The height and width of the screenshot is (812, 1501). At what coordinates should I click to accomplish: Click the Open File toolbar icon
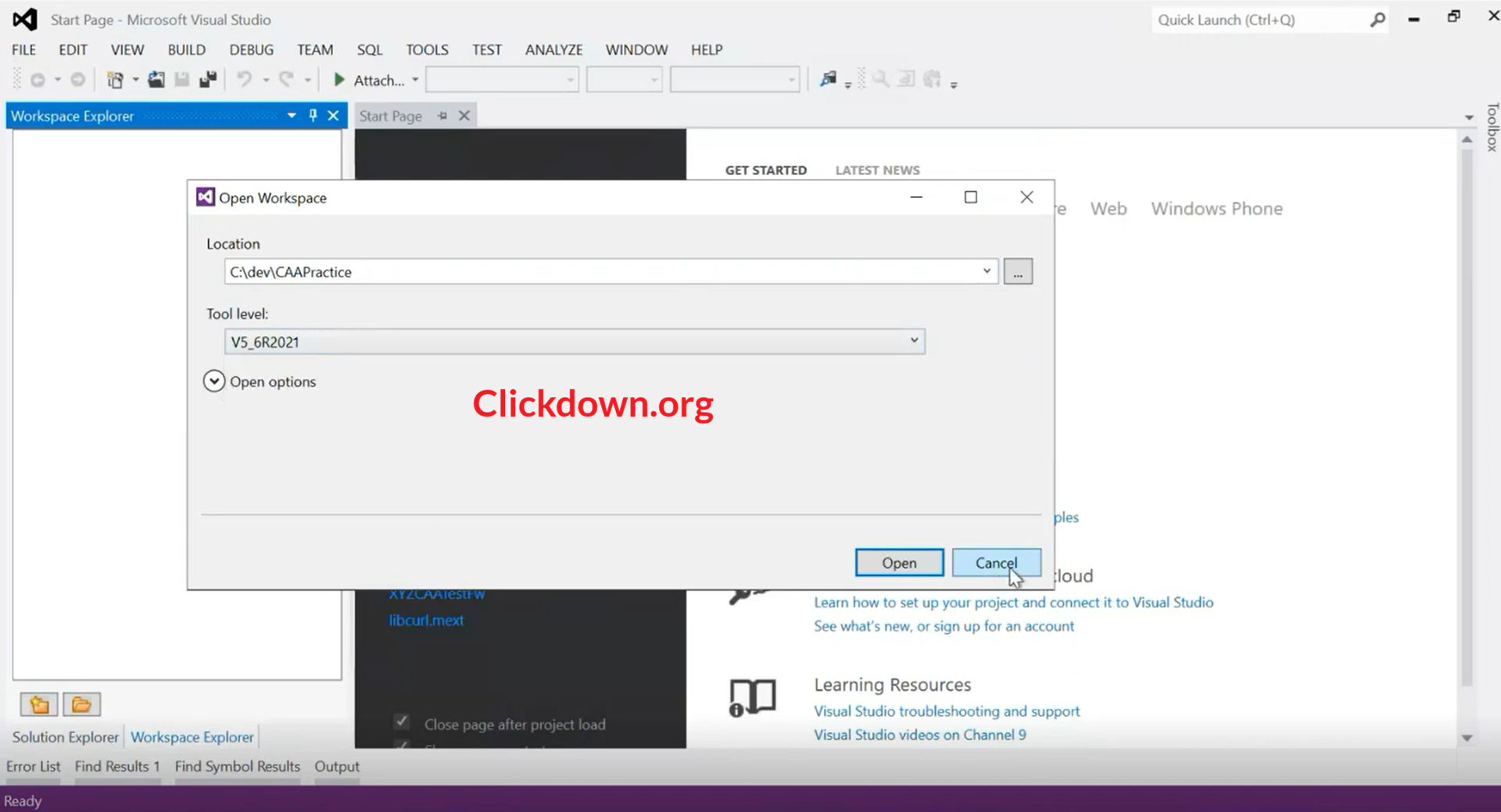tap(156, 80)
